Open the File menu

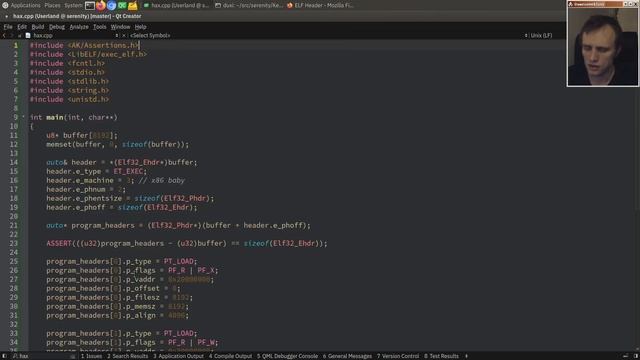(x=8, y=27)
